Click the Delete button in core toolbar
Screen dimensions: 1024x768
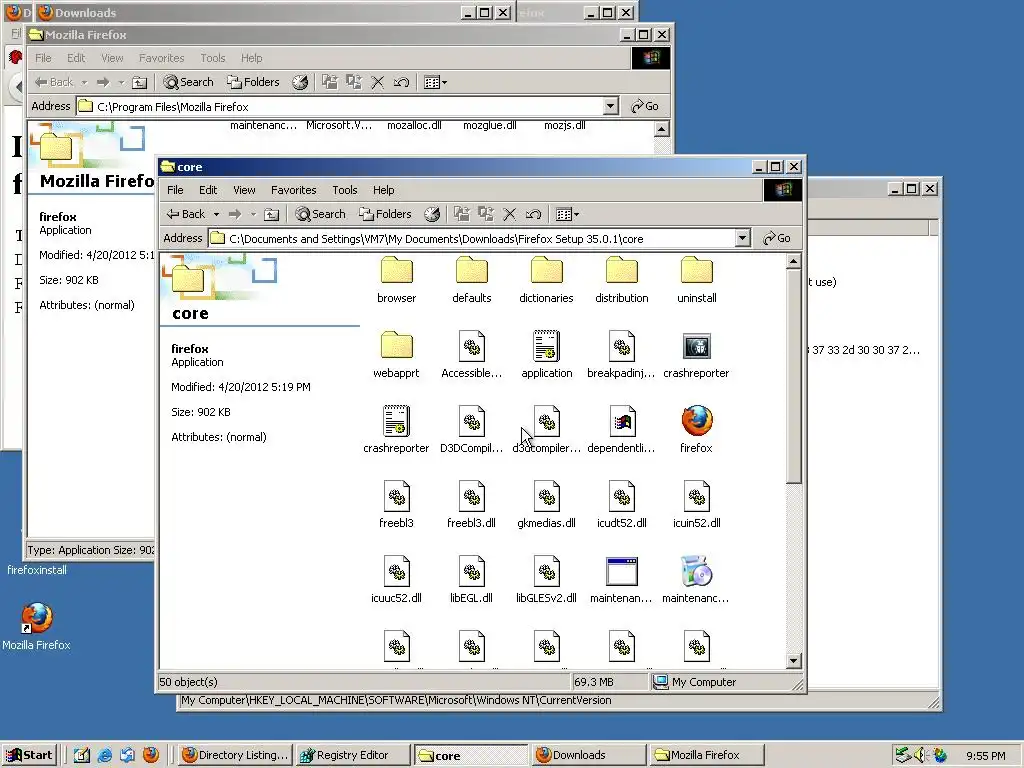[x=509, y=214]
